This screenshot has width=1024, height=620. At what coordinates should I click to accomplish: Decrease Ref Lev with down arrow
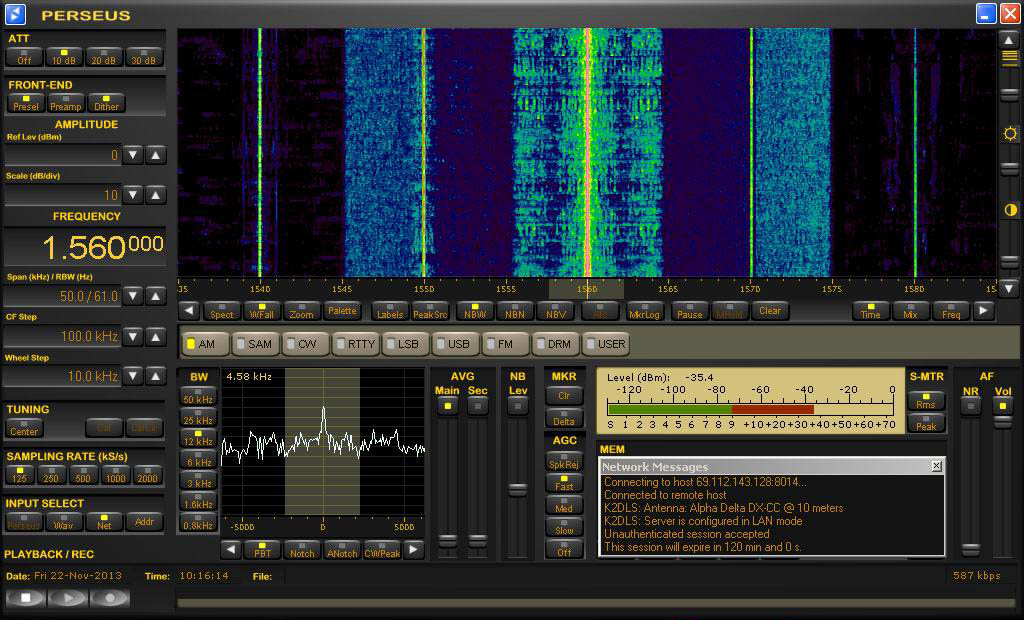133,155
